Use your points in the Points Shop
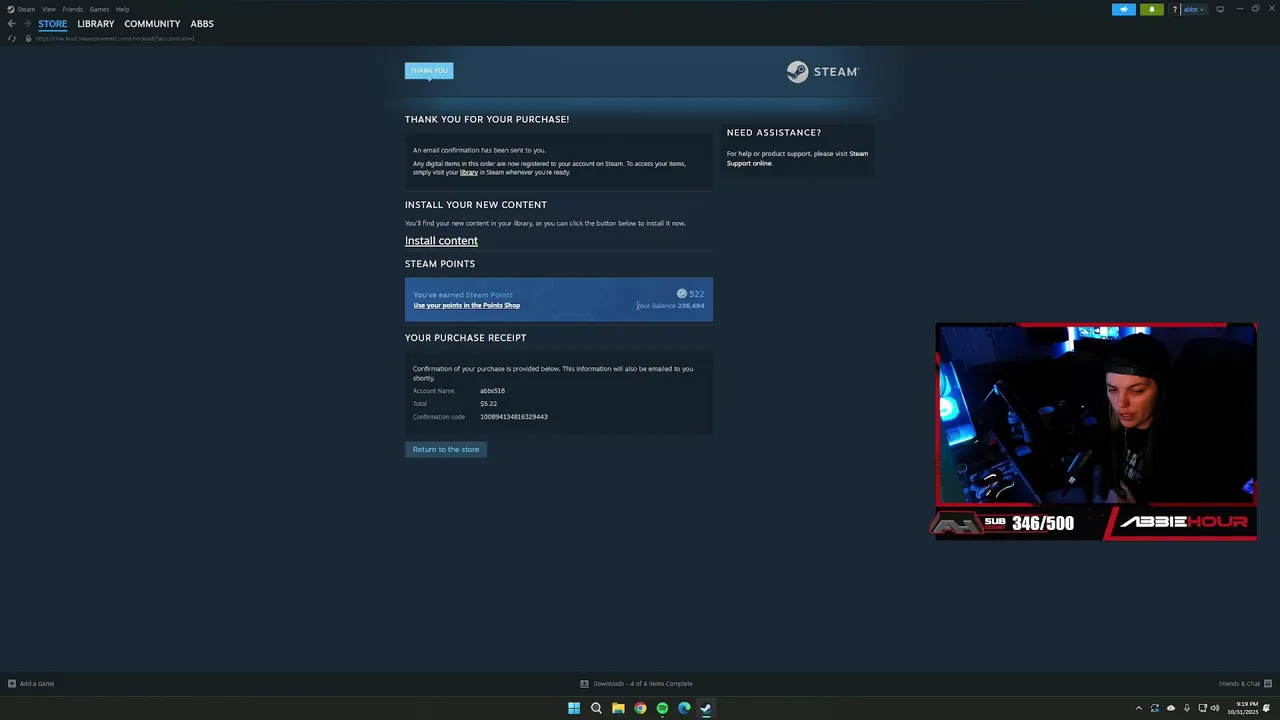This screenshot has height=720, width=1280. point(467,305)
